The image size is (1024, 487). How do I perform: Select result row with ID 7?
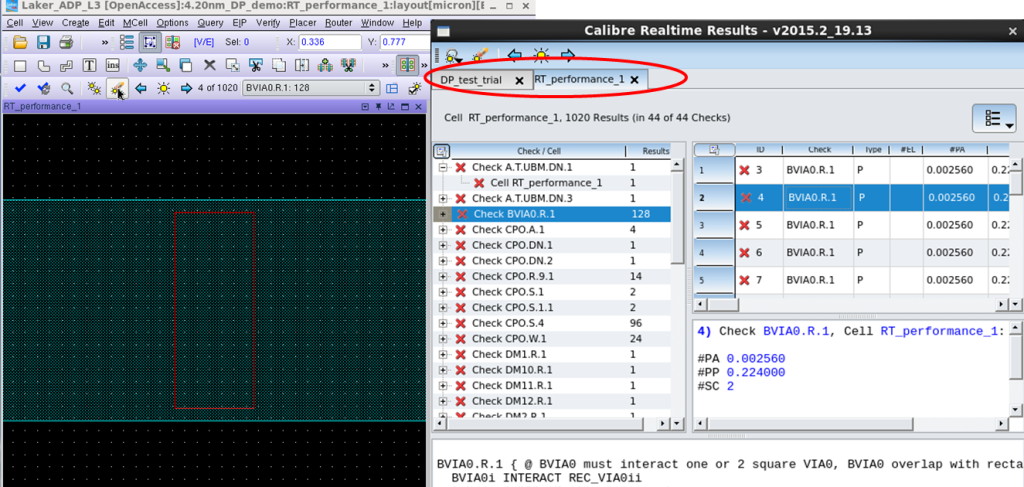tap(872, 280)
